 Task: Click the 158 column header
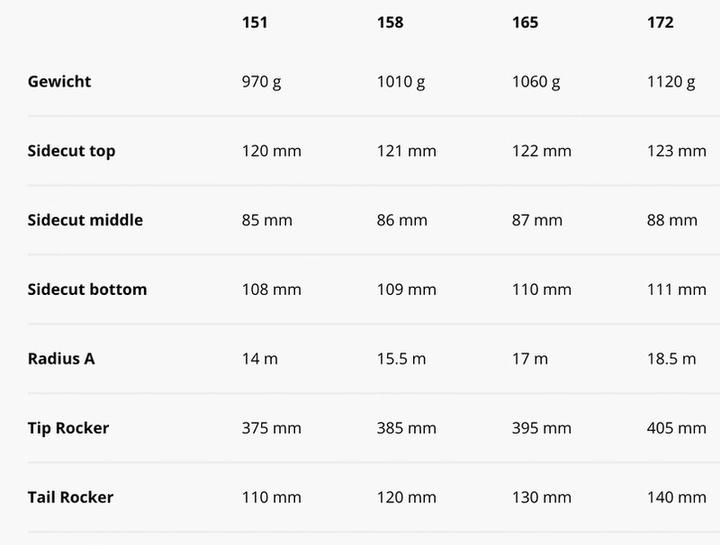pos(390,22)
